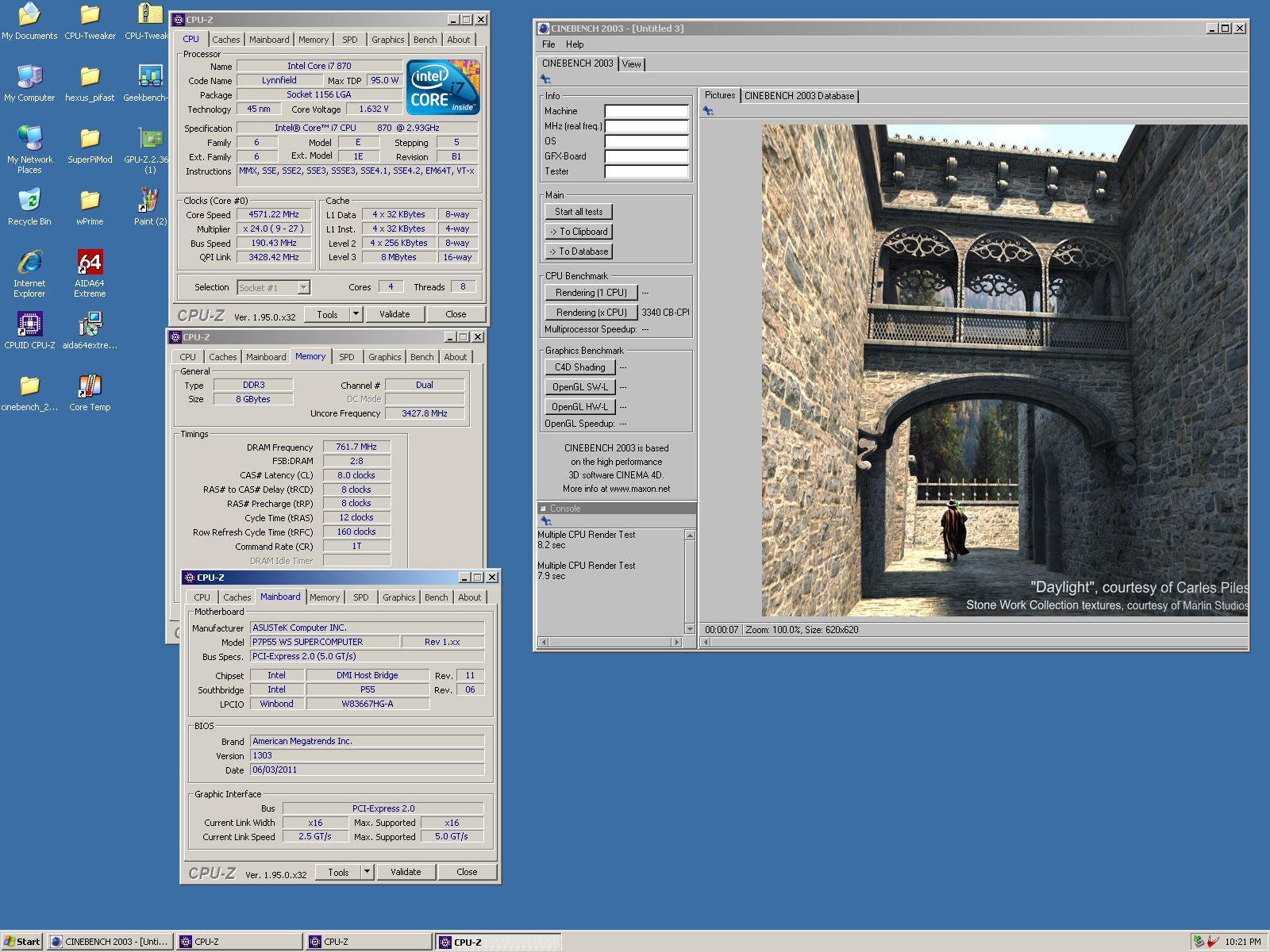Click Console scroll up arrow
This screenshot has width=1270, height=952.
pyautogui.click(x=690, y=535)
